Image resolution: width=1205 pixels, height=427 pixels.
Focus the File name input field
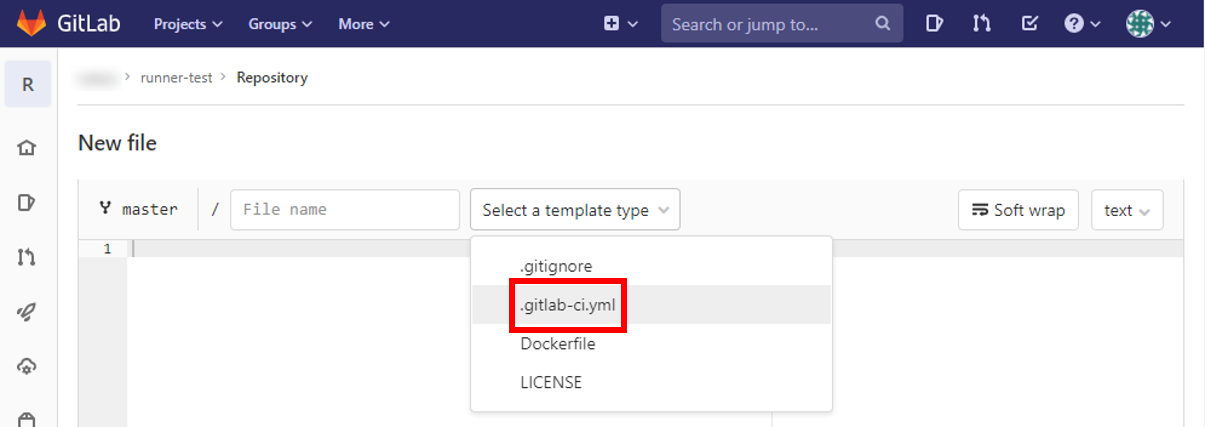(x=345, y=210)
